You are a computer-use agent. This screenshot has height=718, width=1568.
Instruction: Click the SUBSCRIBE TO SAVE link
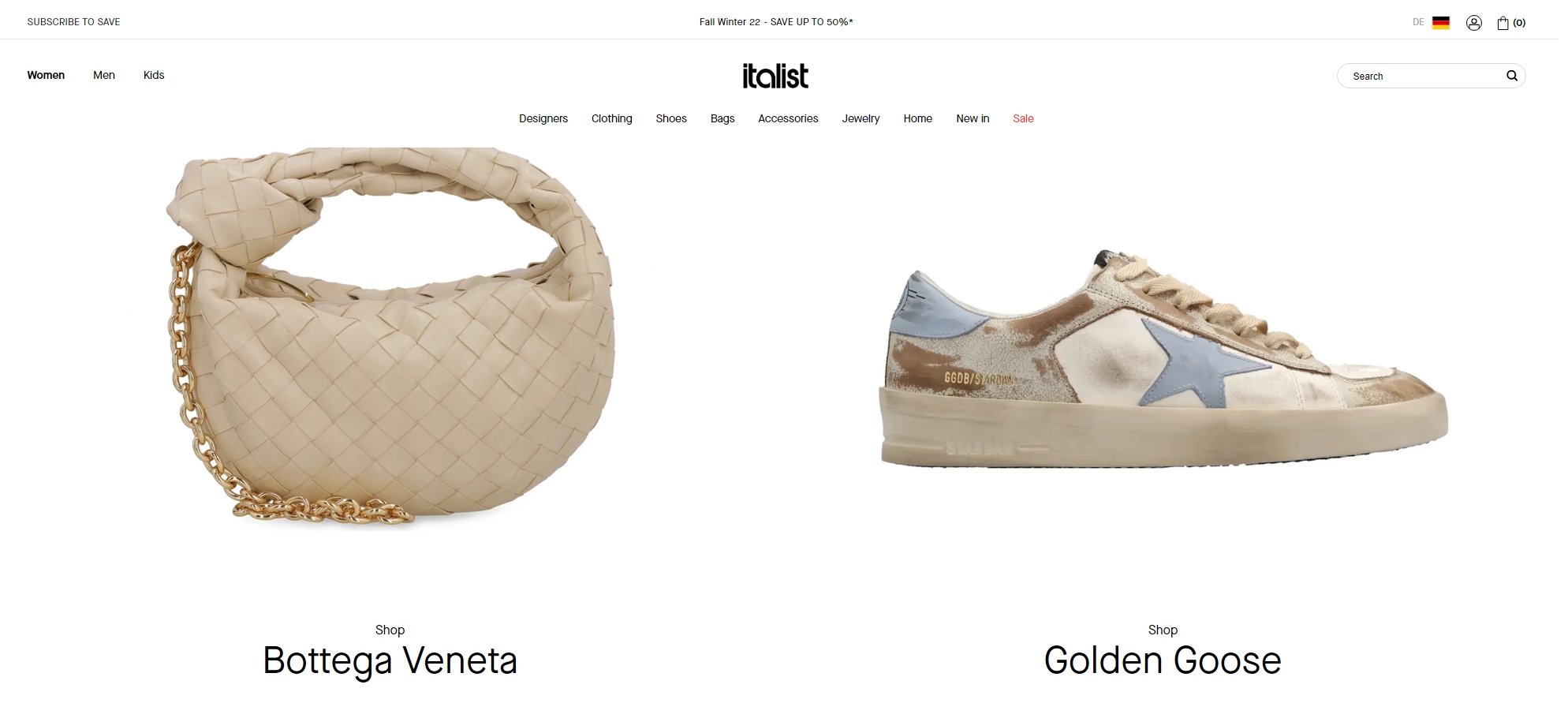[73, 22]
